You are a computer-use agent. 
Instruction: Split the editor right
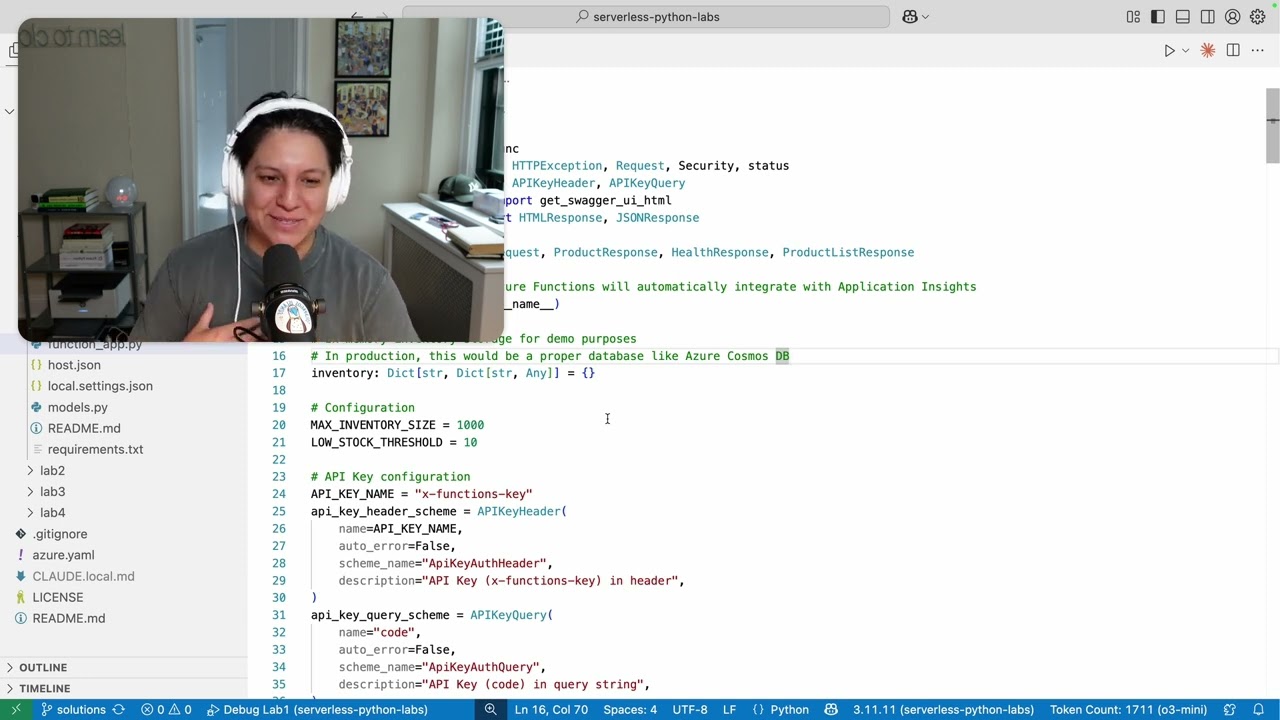coord(1233,51)
